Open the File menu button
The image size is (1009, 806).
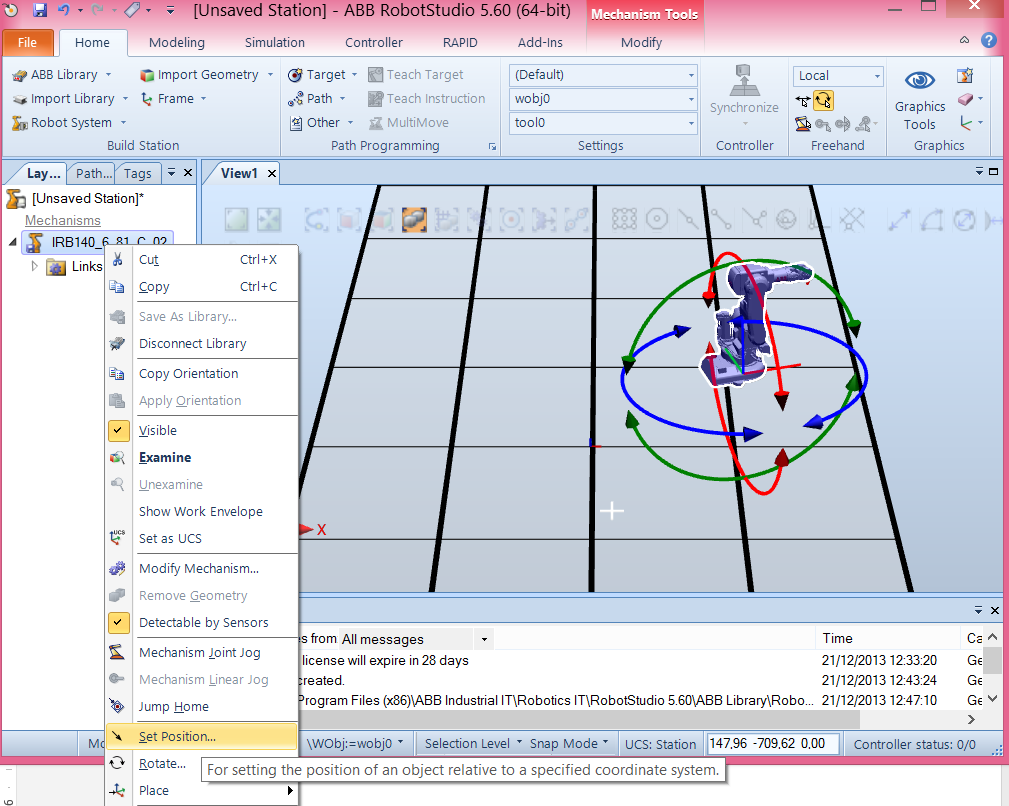tap(27, 42)
